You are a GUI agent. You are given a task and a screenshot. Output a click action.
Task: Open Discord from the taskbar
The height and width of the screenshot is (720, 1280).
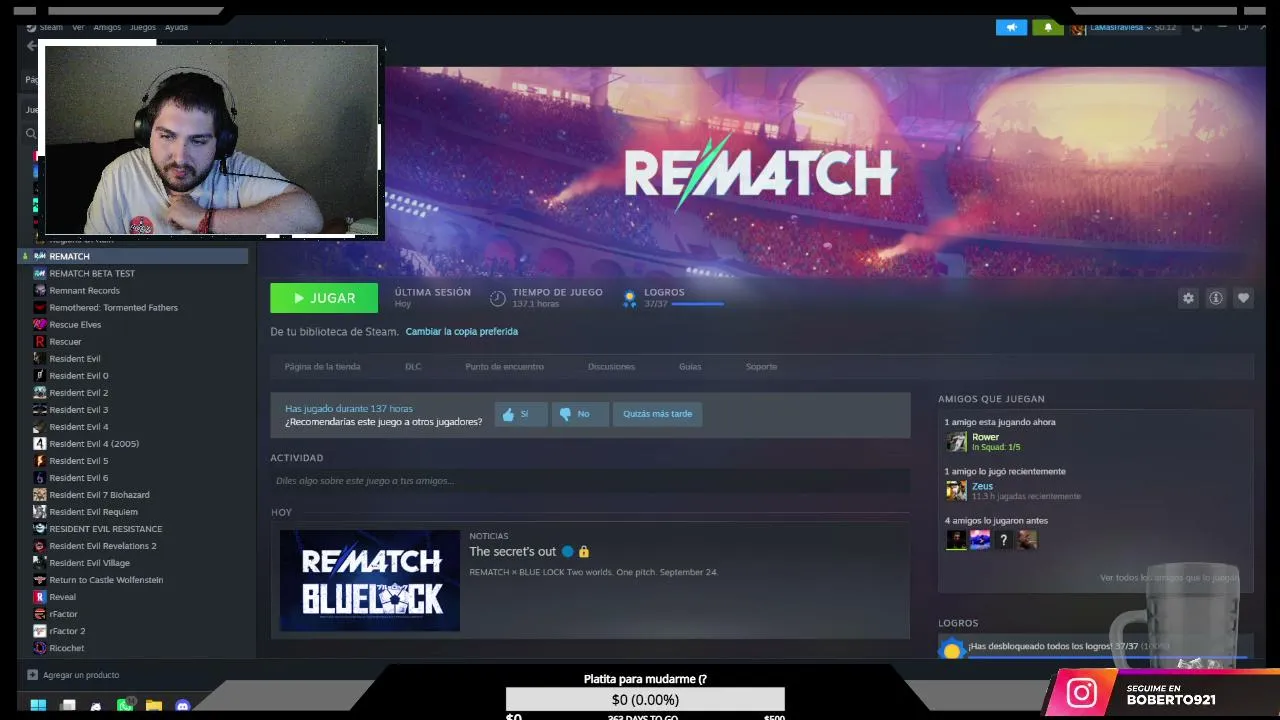click(x=183, y=705)
